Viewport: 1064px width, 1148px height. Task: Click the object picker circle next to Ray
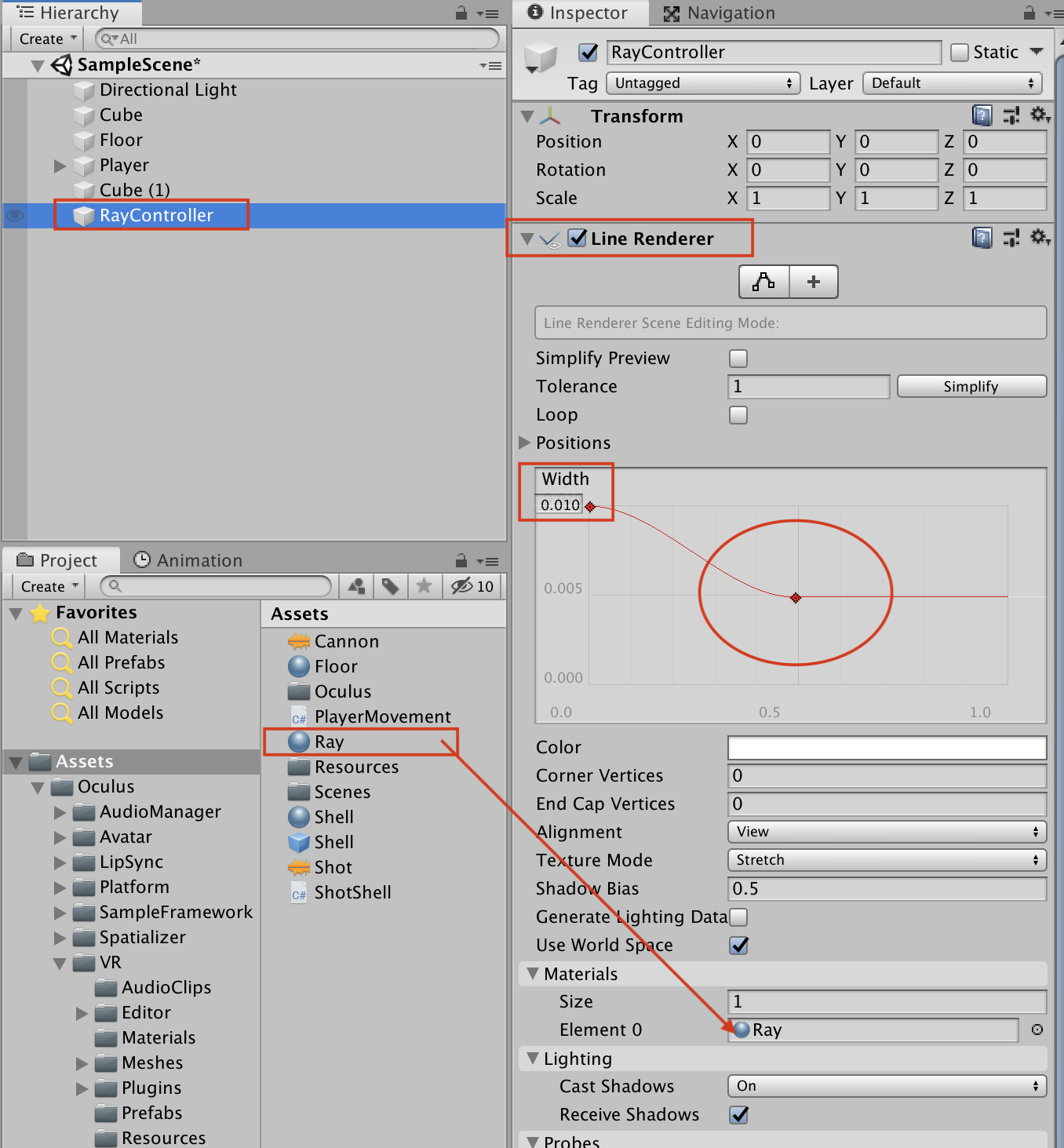(x=1037, y=1030)
